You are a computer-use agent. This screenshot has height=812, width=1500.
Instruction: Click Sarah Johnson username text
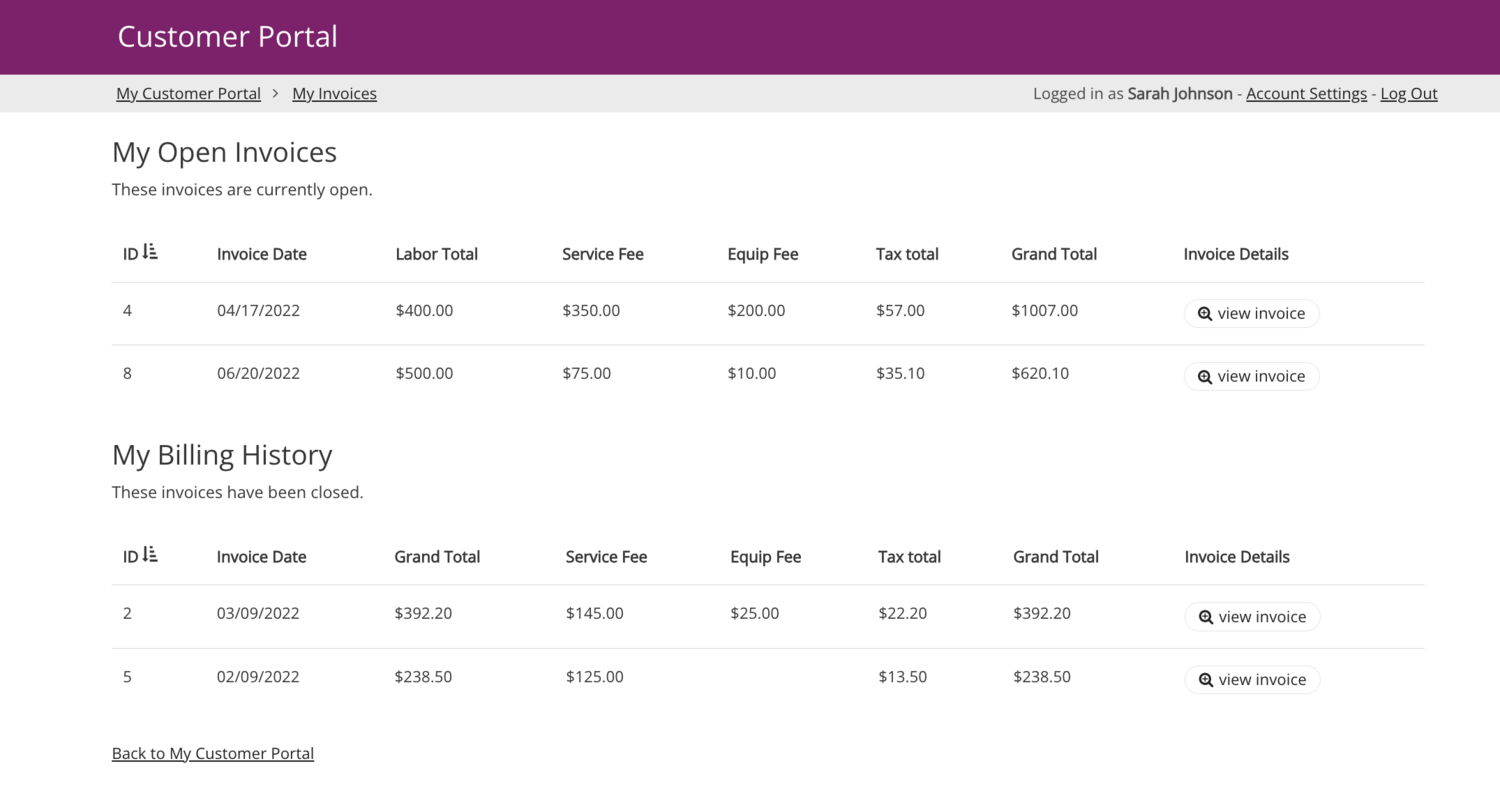(1180, 93)
